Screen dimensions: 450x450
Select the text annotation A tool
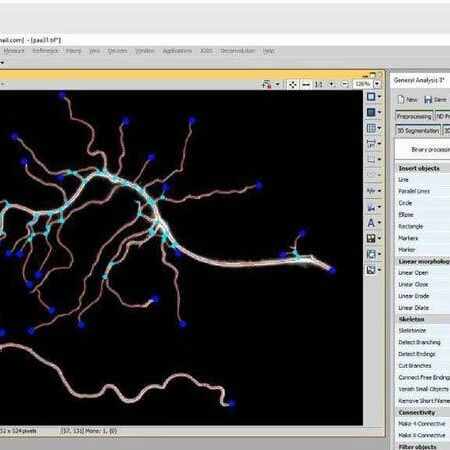pos(371,223)
